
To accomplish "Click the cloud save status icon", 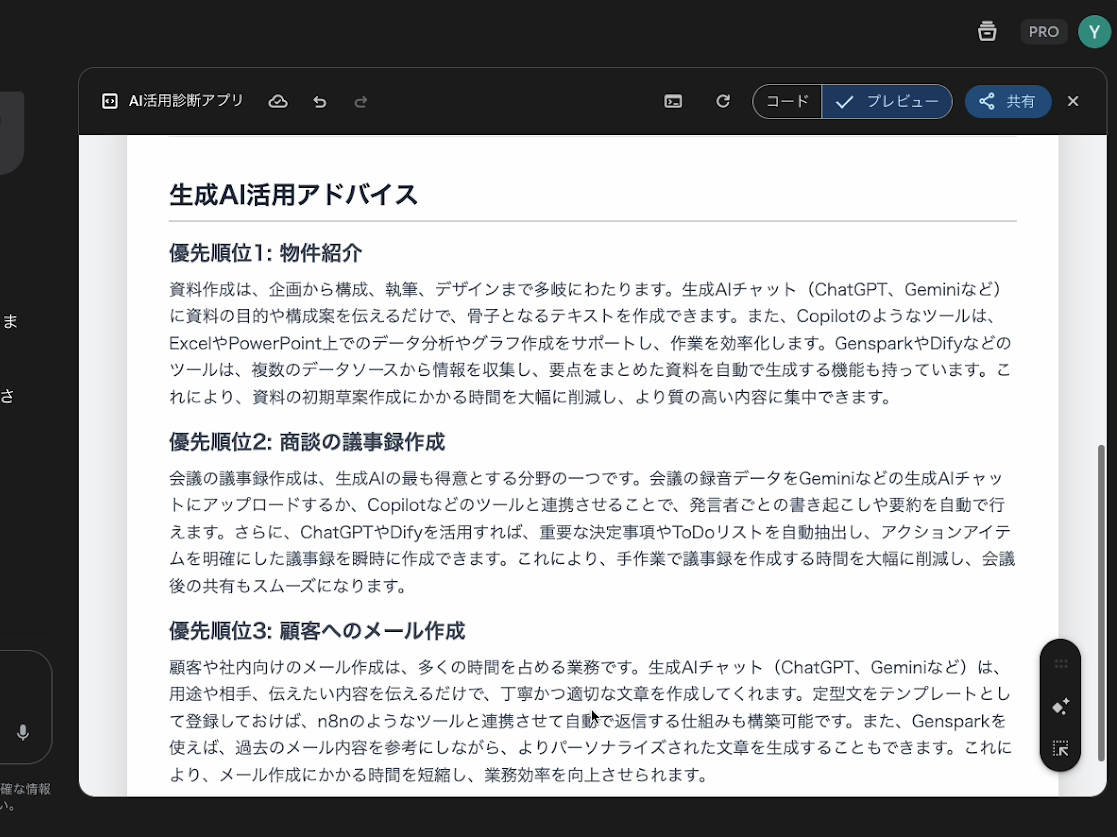I will click(278, 101).
